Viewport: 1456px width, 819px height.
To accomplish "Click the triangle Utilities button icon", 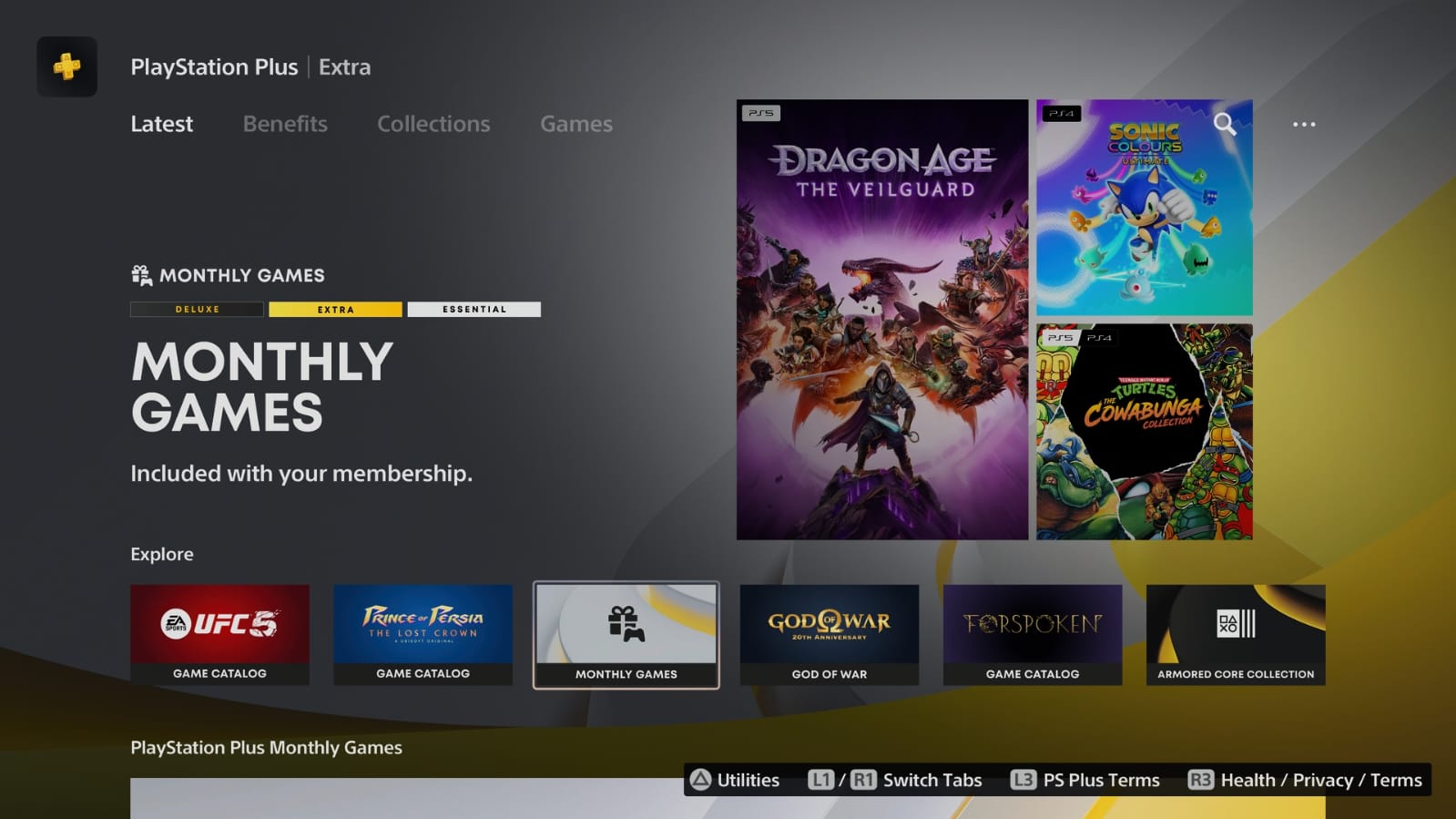I will click(700, 780).
